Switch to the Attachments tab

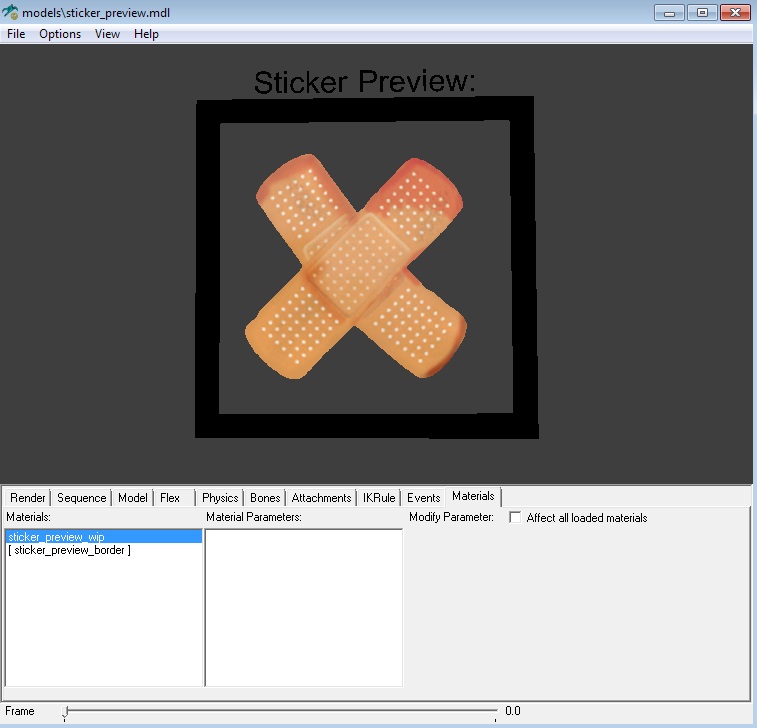322,498
